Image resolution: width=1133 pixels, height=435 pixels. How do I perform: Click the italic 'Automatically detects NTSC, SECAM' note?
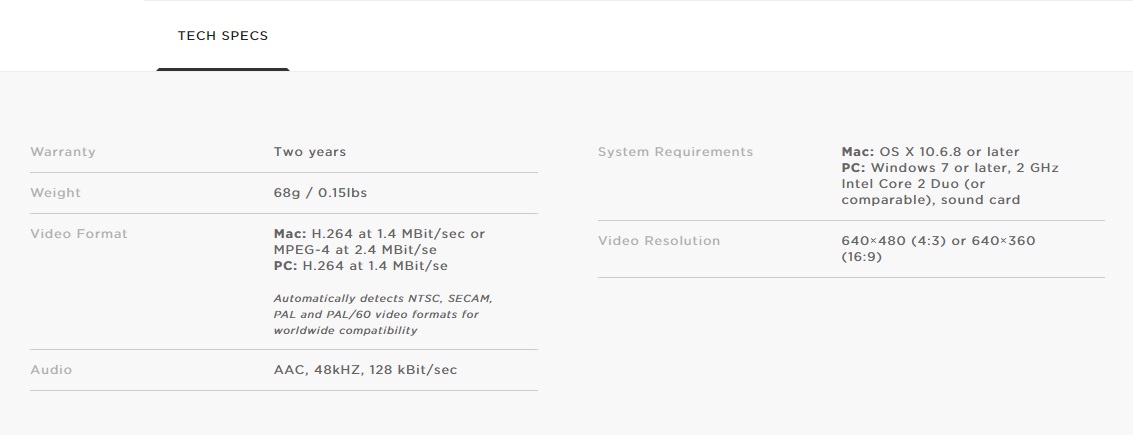tap(383, 298)
